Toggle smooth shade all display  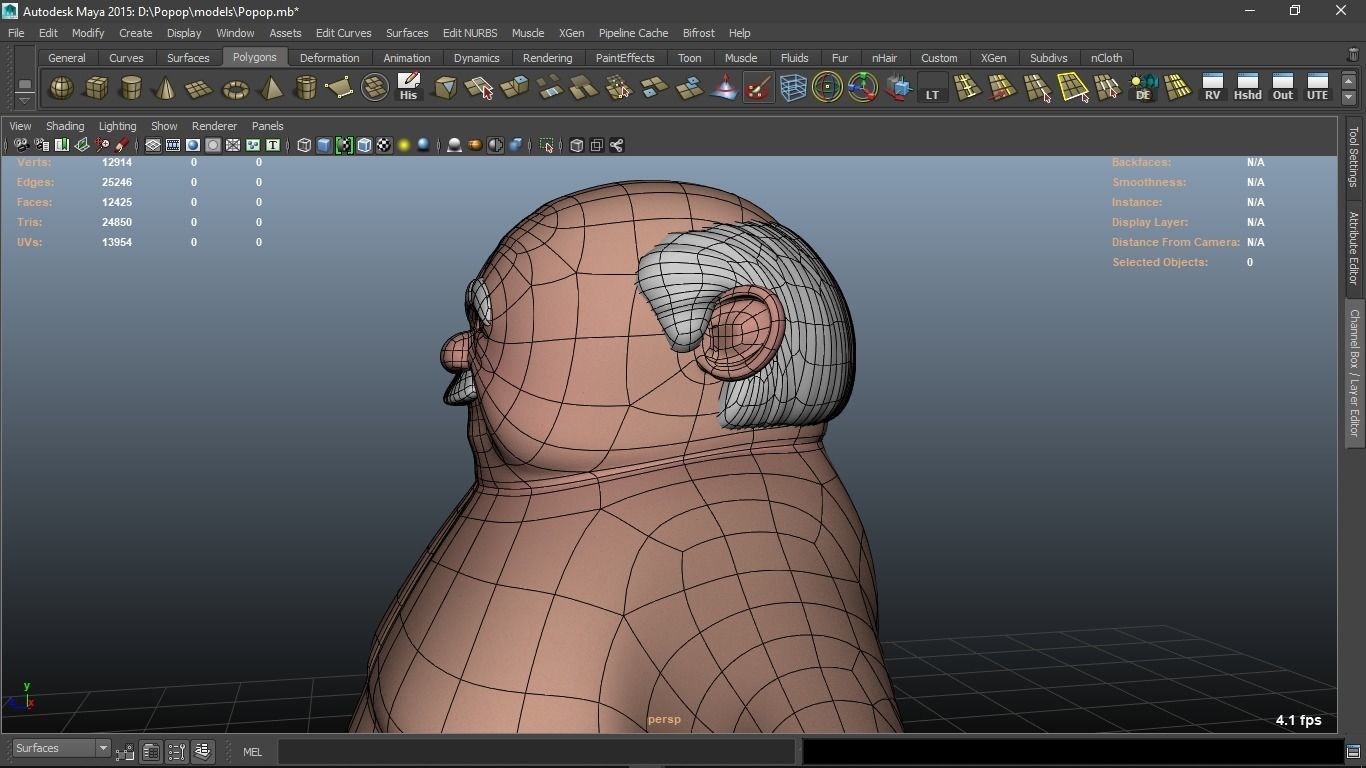click(x=324, y=146)
